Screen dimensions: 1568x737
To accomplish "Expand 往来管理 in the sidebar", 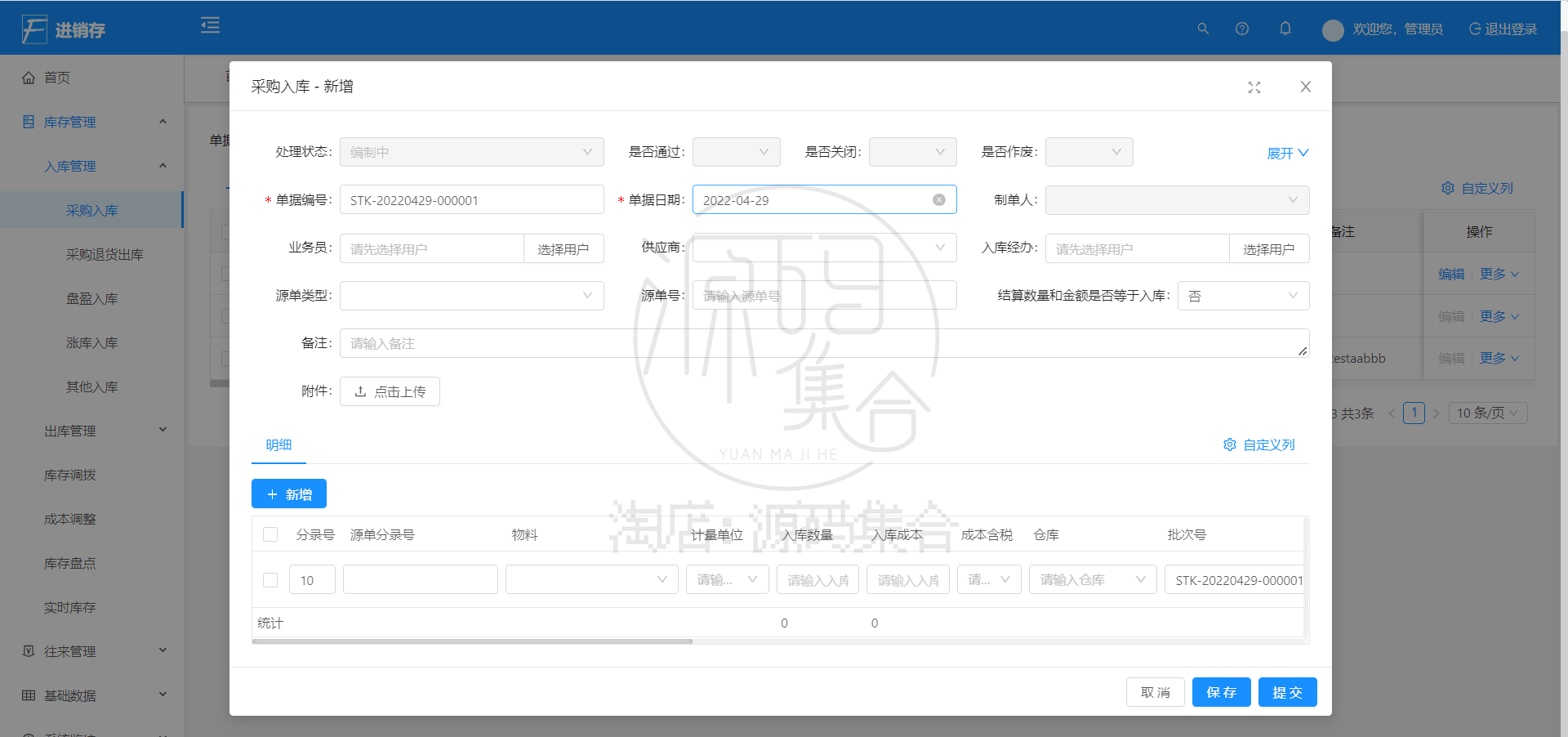I will 91,651.
